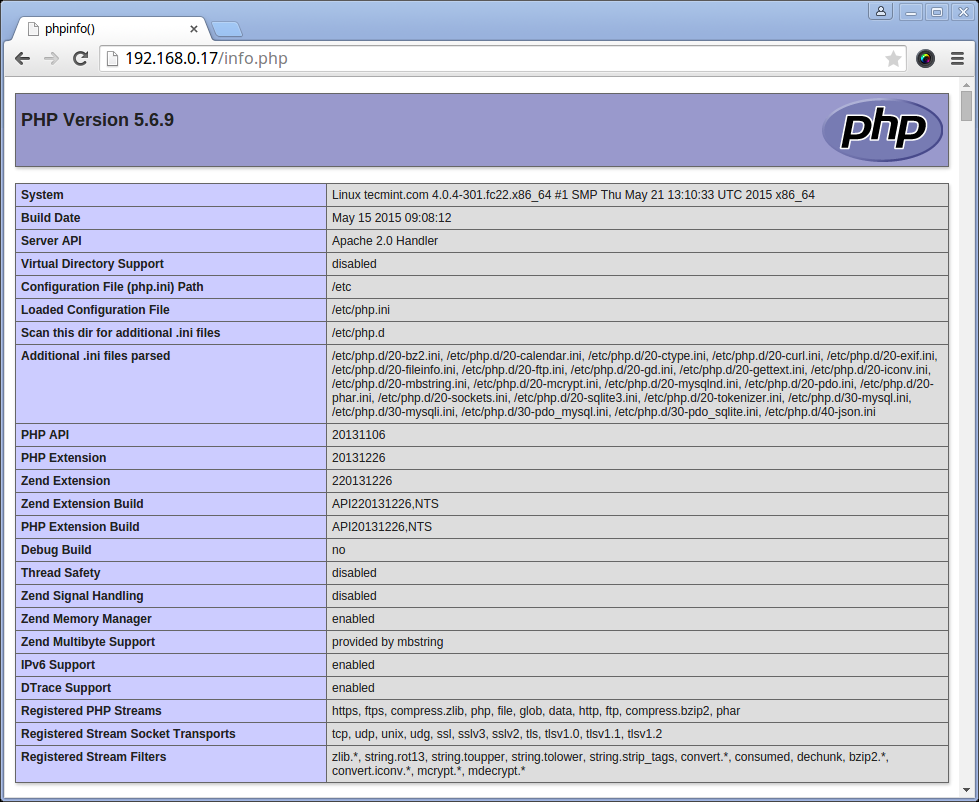
Task: Click the Build Date label
Action: click(51, 218)
